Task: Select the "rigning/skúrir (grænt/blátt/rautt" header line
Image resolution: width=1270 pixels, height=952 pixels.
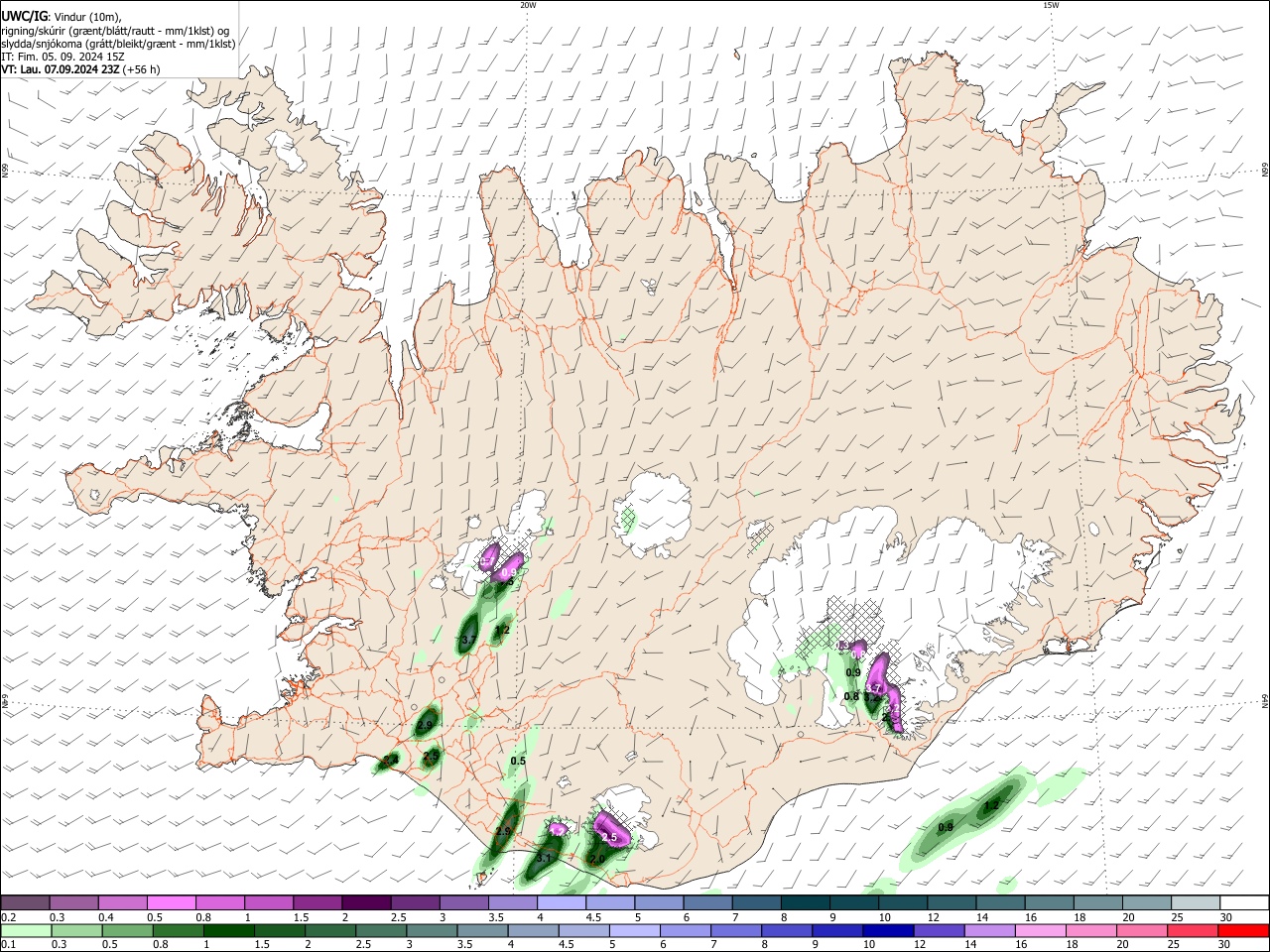Action: pyautogui.click(x=114, y=31)
